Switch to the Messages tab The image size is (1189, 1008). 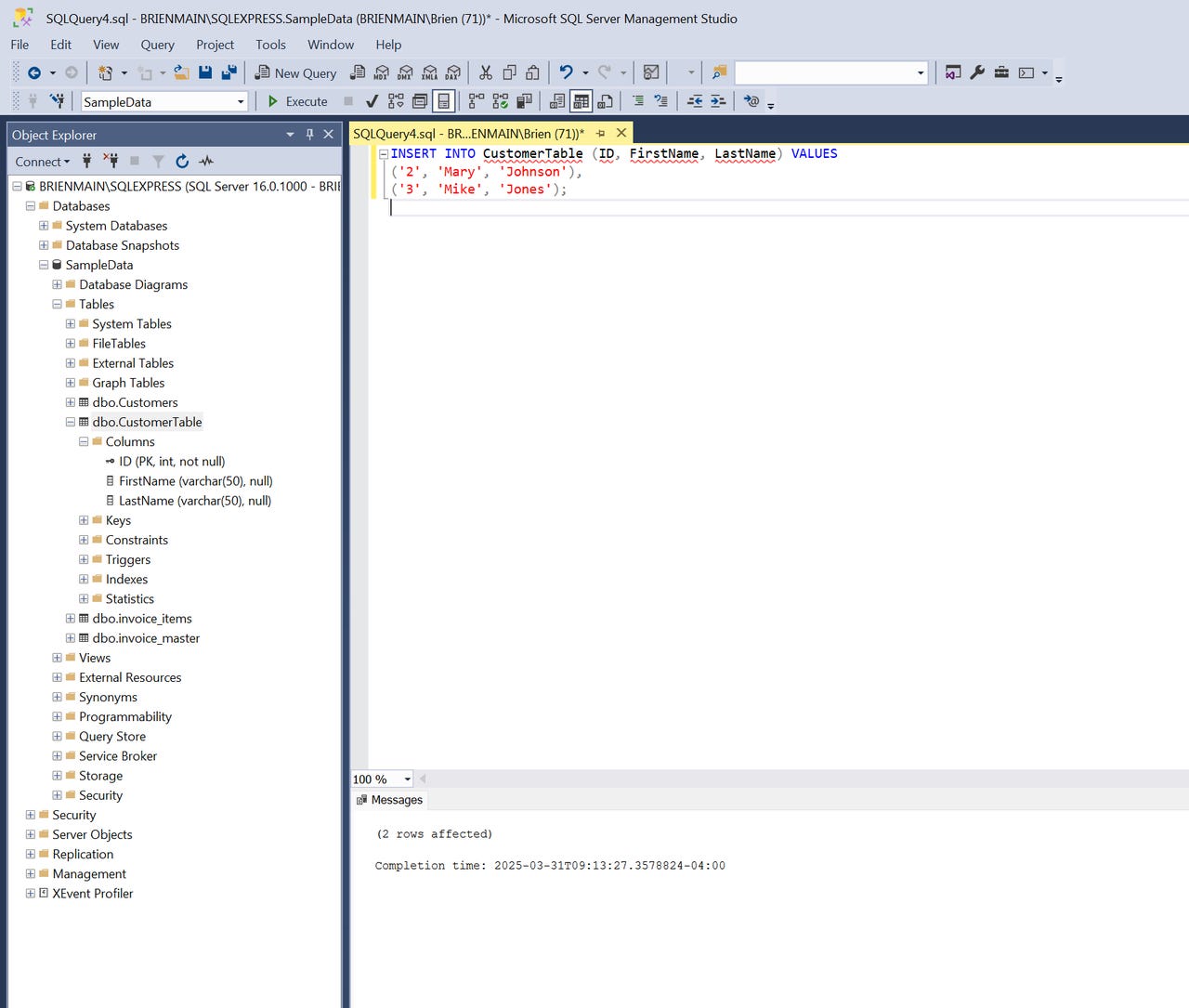pos(395,800)
